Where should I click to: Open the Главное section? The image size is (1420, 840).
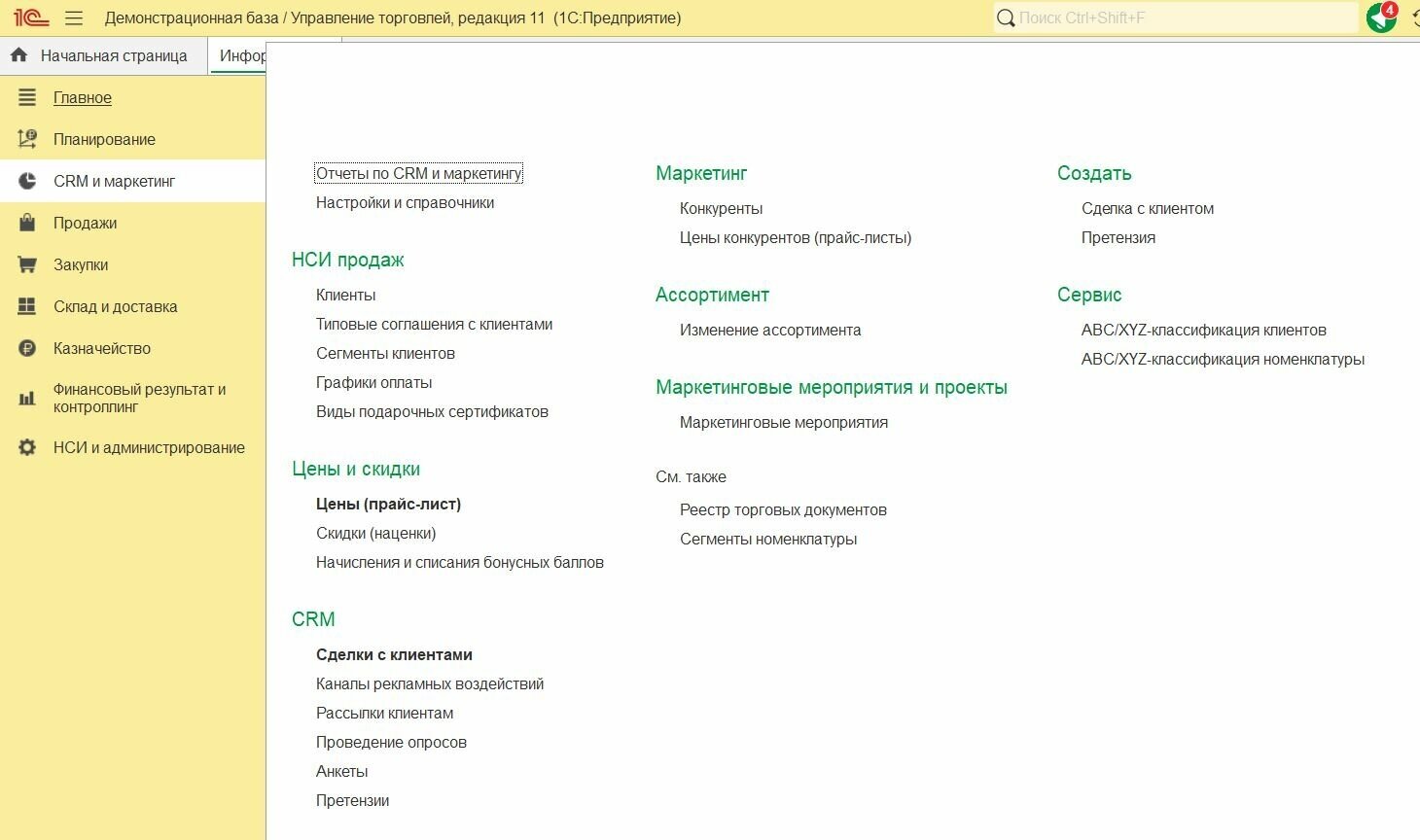[83, 97]
